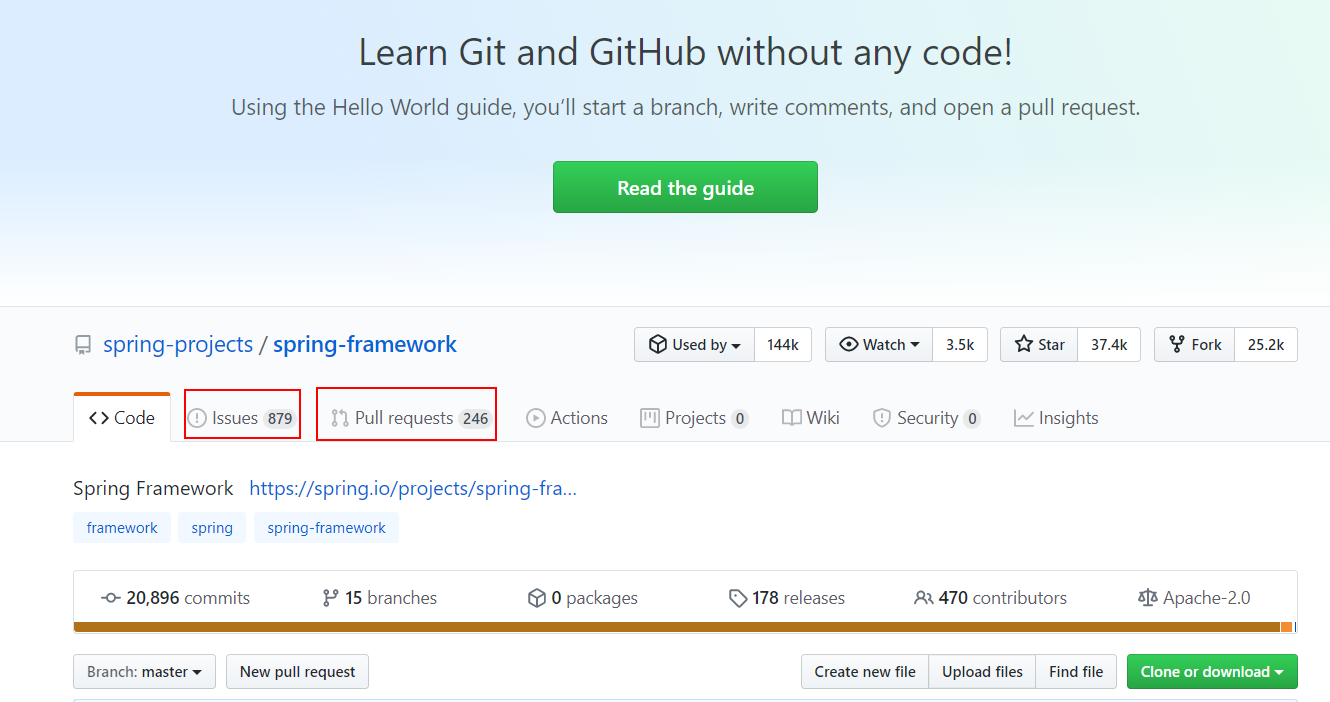Click the commits history icon
Screen dimensions: 1330x702
pos(111,598)
